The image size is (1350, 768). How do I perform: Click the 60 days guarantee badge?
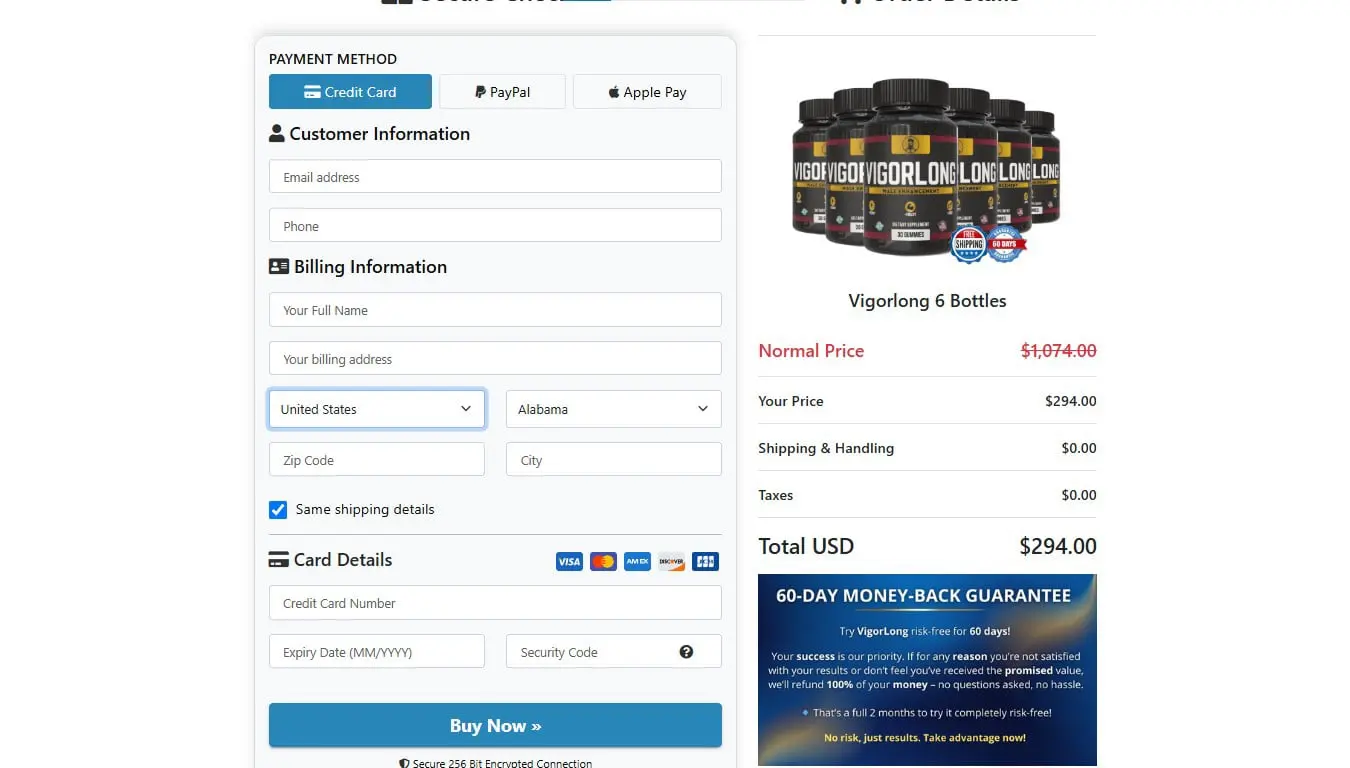[1005, 244]
